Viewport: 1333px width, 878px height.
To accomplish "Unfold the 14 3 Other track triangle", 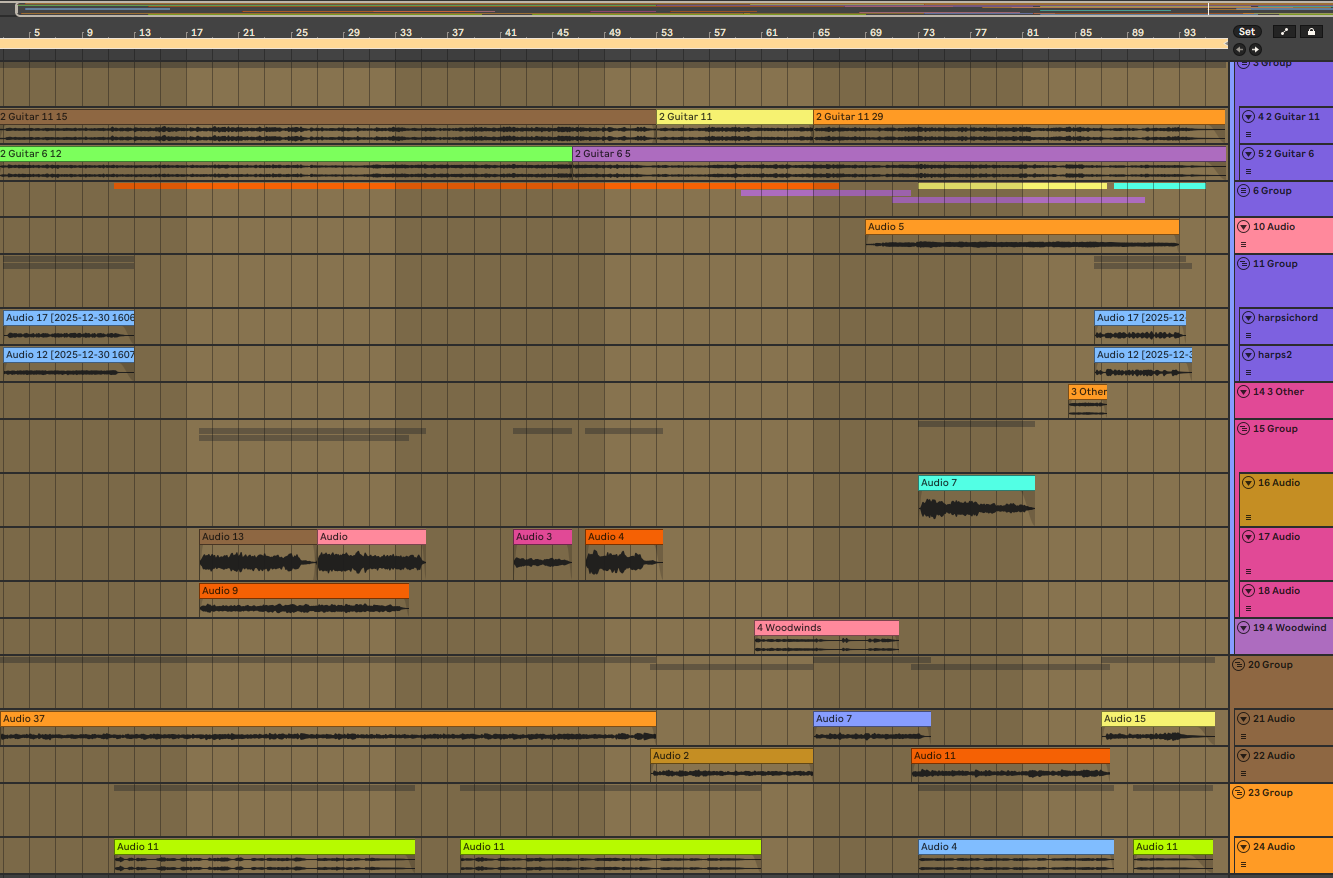I will pyautogui.click(x=1244, y=392).
